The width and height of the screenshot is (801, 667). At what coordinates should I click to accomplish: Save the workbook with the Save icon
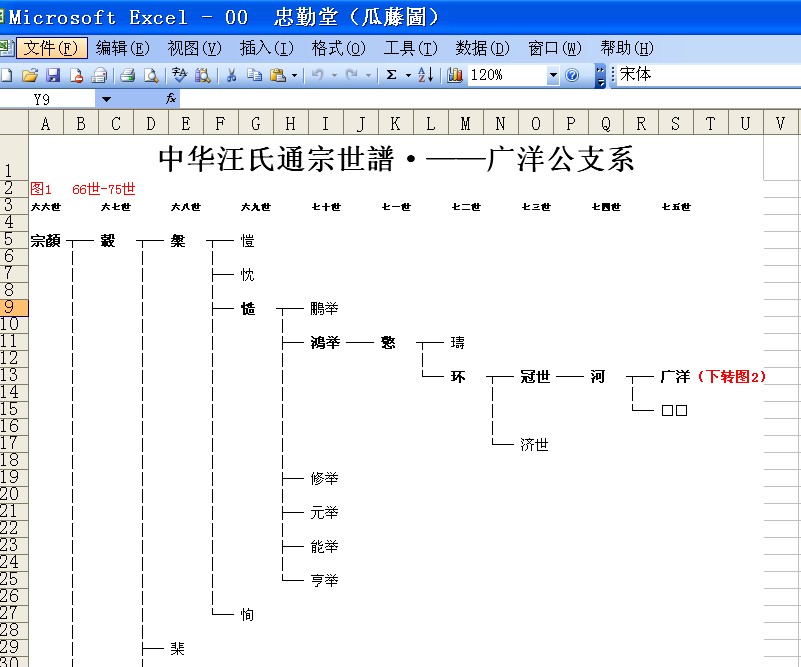52,74
